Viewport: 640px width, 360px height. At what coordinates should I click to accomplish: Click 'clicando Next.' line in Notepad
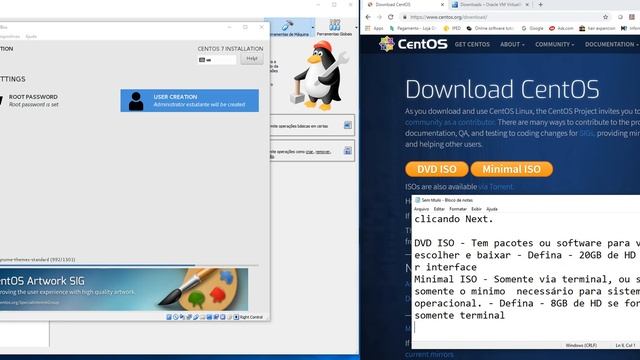pos(454,219)
